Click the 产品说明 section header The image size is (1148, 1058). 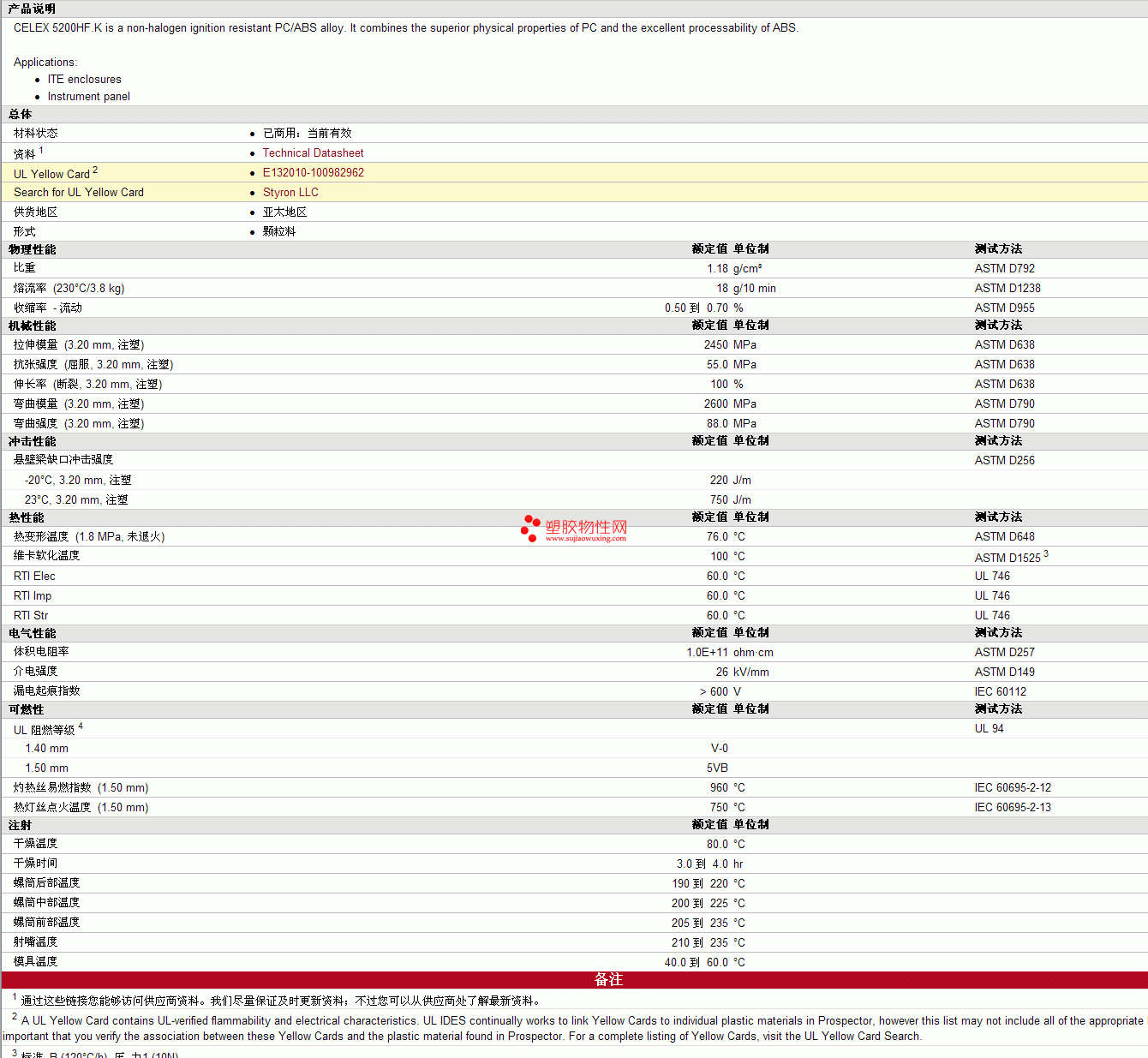point(32,9)
